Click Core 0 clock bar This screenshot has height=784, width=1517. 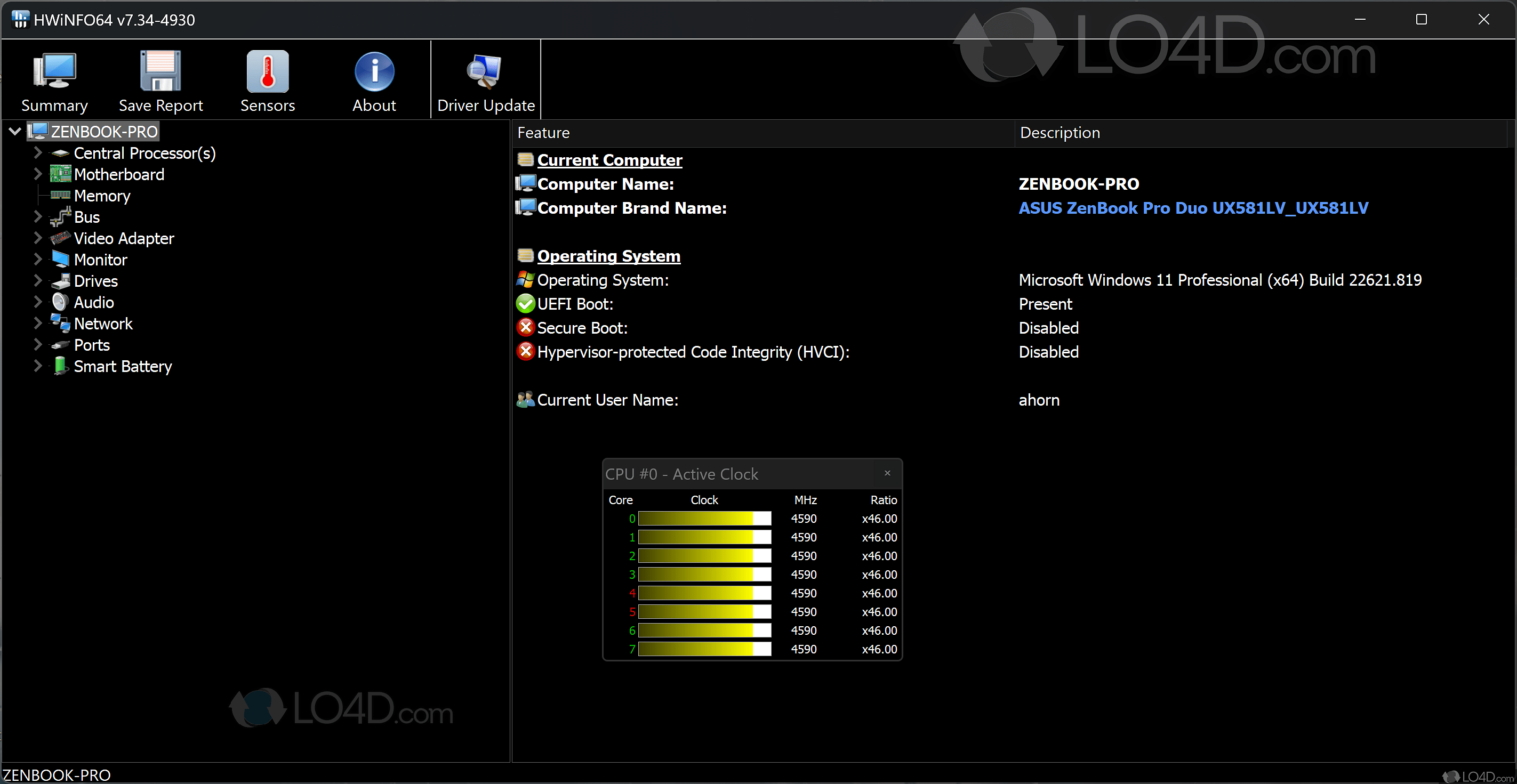704,519
